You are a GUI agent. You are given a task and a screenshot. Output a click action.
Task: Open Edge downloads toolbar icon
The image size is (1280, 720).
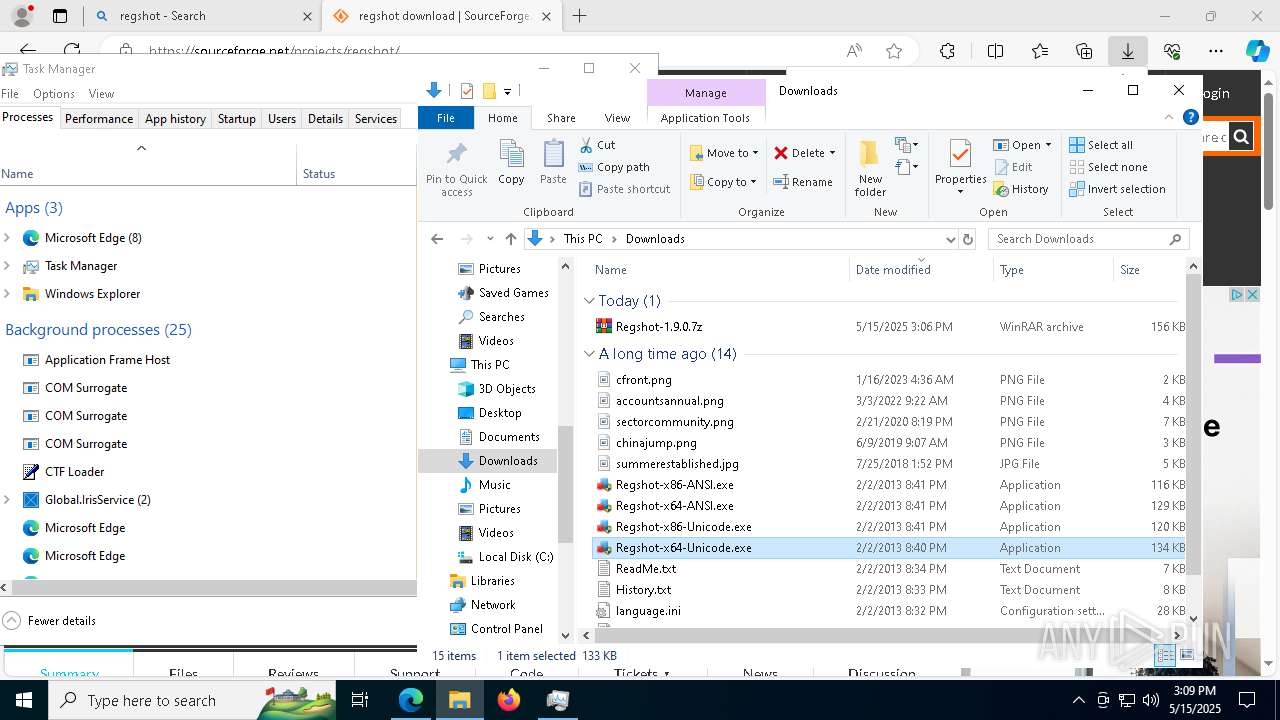coord(1127,51)
